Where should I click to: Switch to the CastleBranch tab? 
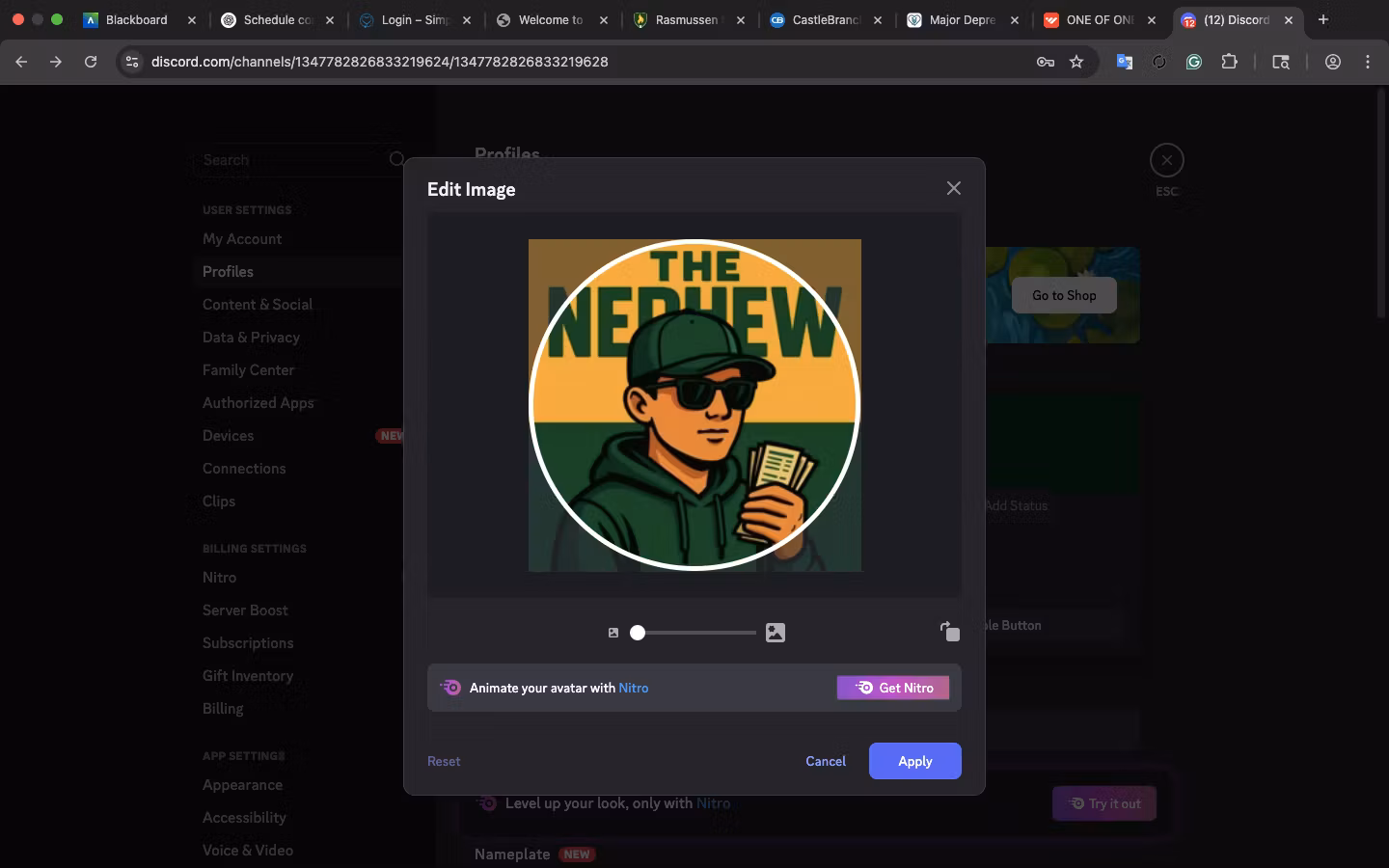pos(826,19)
